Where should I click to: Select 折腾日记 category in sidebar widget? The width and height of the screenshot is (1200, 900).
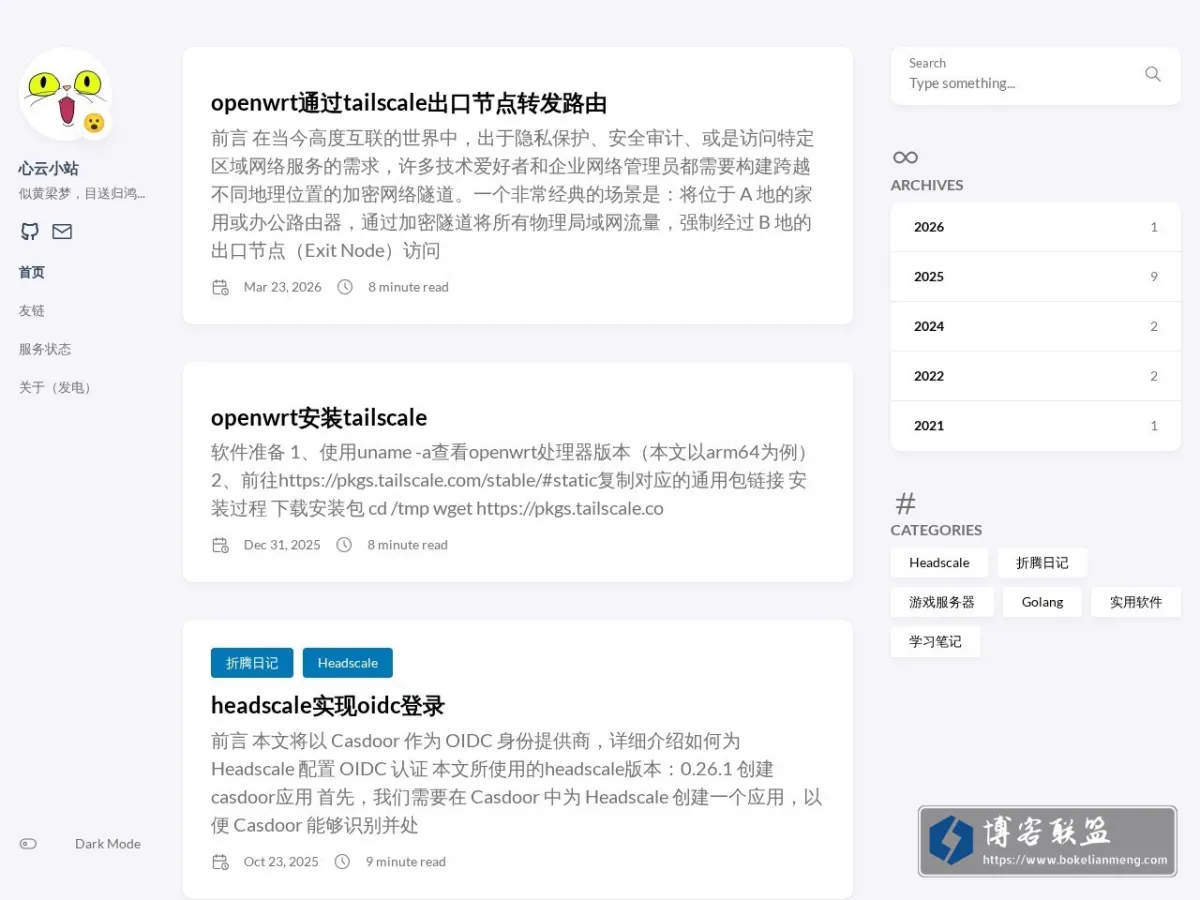(1042, 563)
